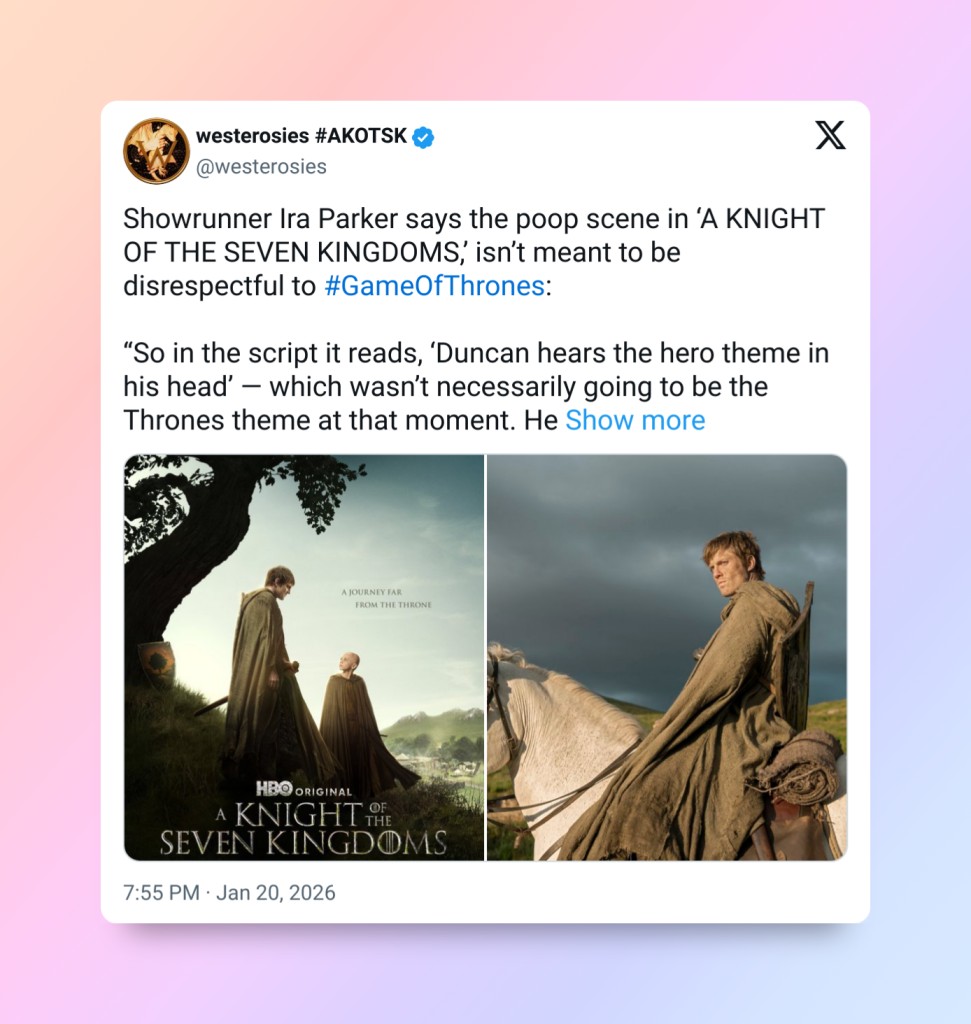
Task: Click the westerosies #AKOTSK display name
Action: pyautogui.click(x=301, y=136)
